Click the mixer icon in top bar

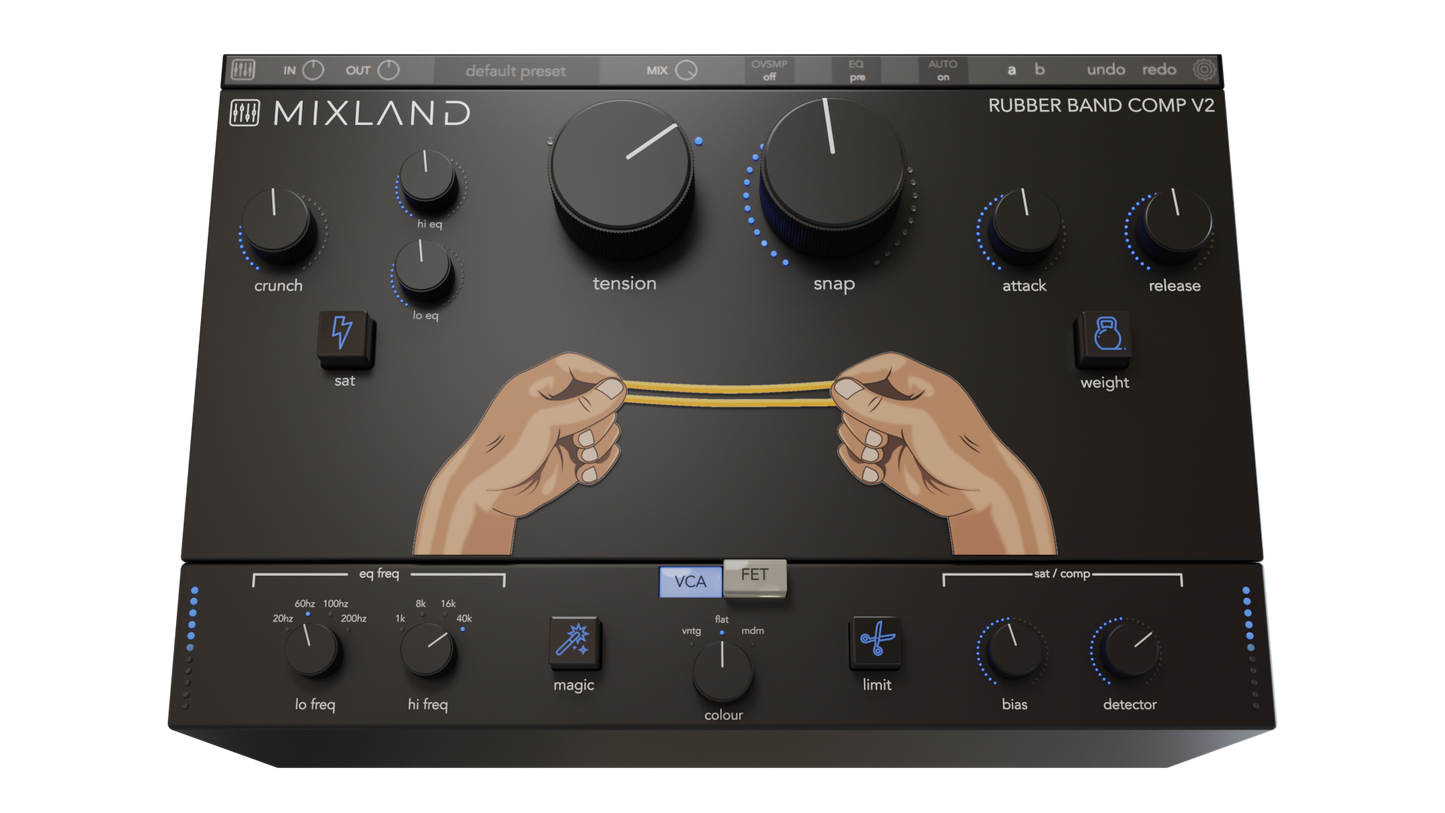tap(243, 70)
